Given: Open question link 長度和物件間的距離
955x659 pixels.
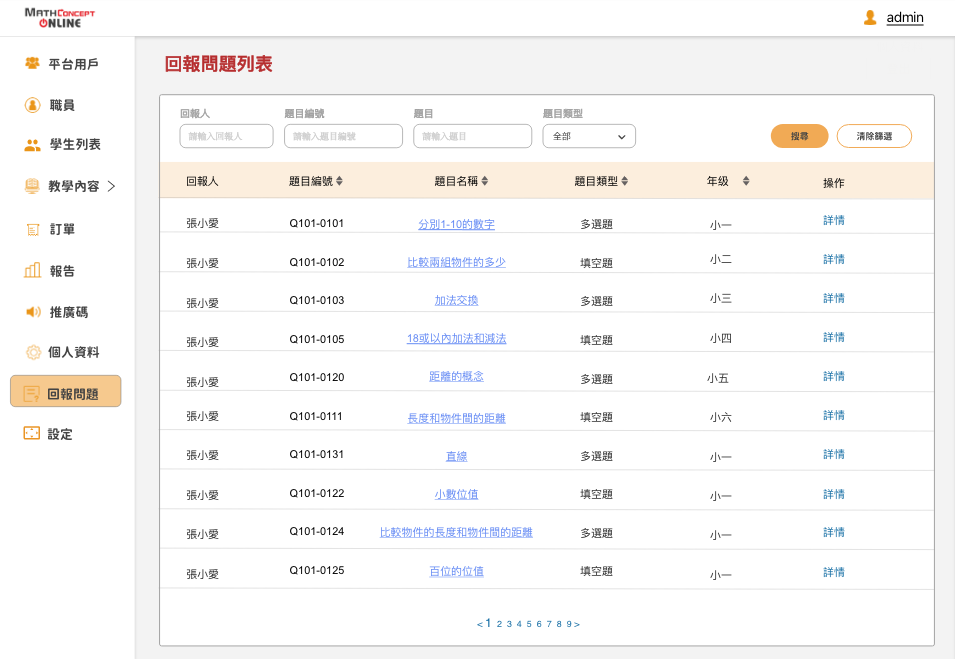Looking at the screenshot, I should (x=456, y=418).
